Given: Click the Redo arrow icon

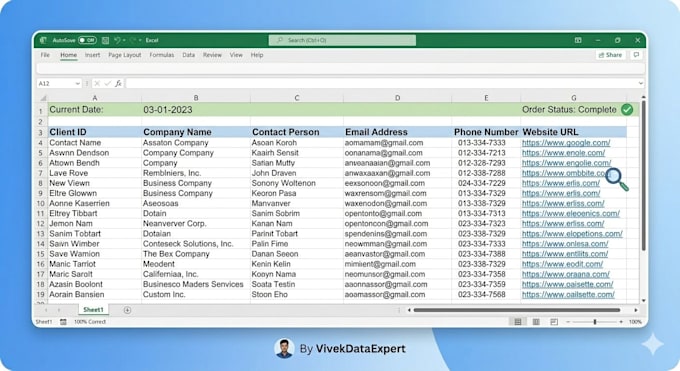Looking at the screenshot, I should (133, 40).
